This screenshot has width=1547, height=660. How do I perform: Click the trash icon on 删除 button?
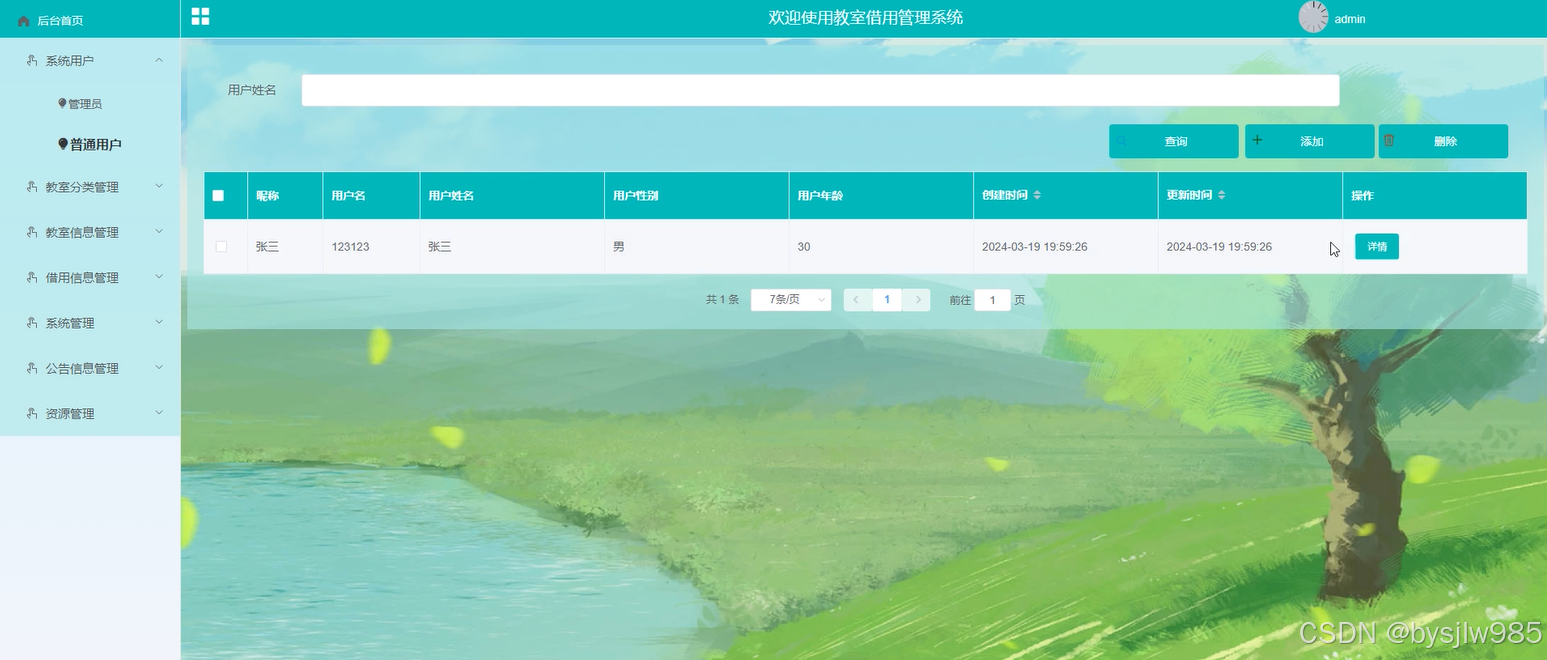(x=1389, y=141)
